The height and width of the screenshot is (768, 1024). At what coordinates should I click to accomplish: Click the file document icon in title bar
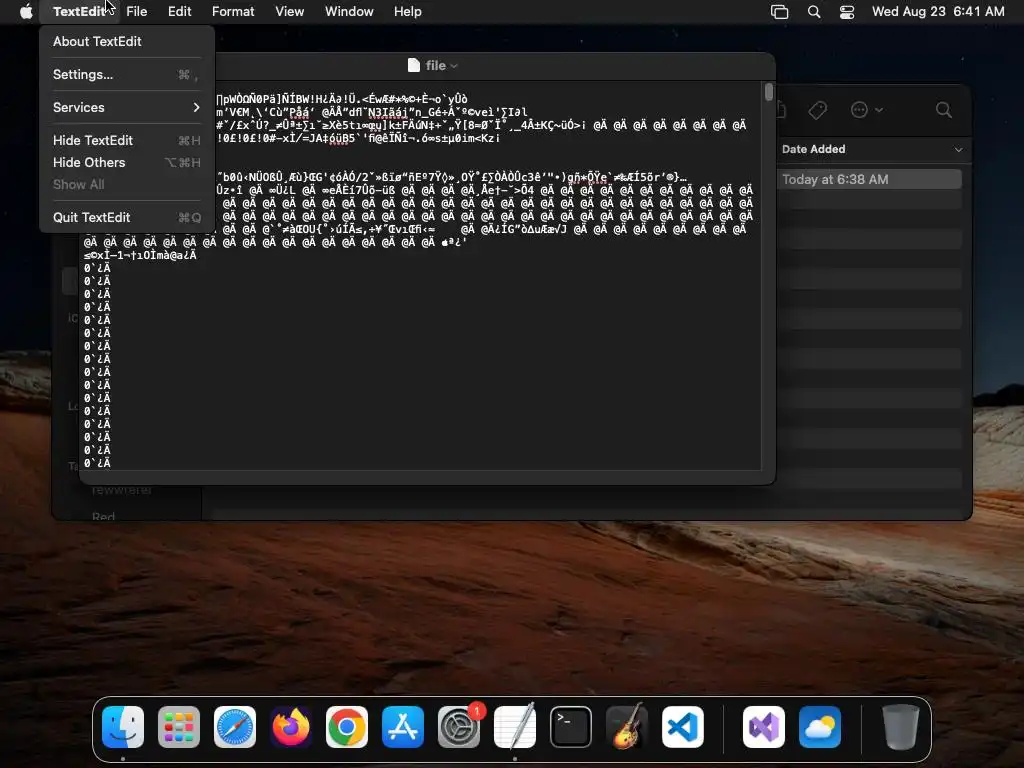(413, 65)
